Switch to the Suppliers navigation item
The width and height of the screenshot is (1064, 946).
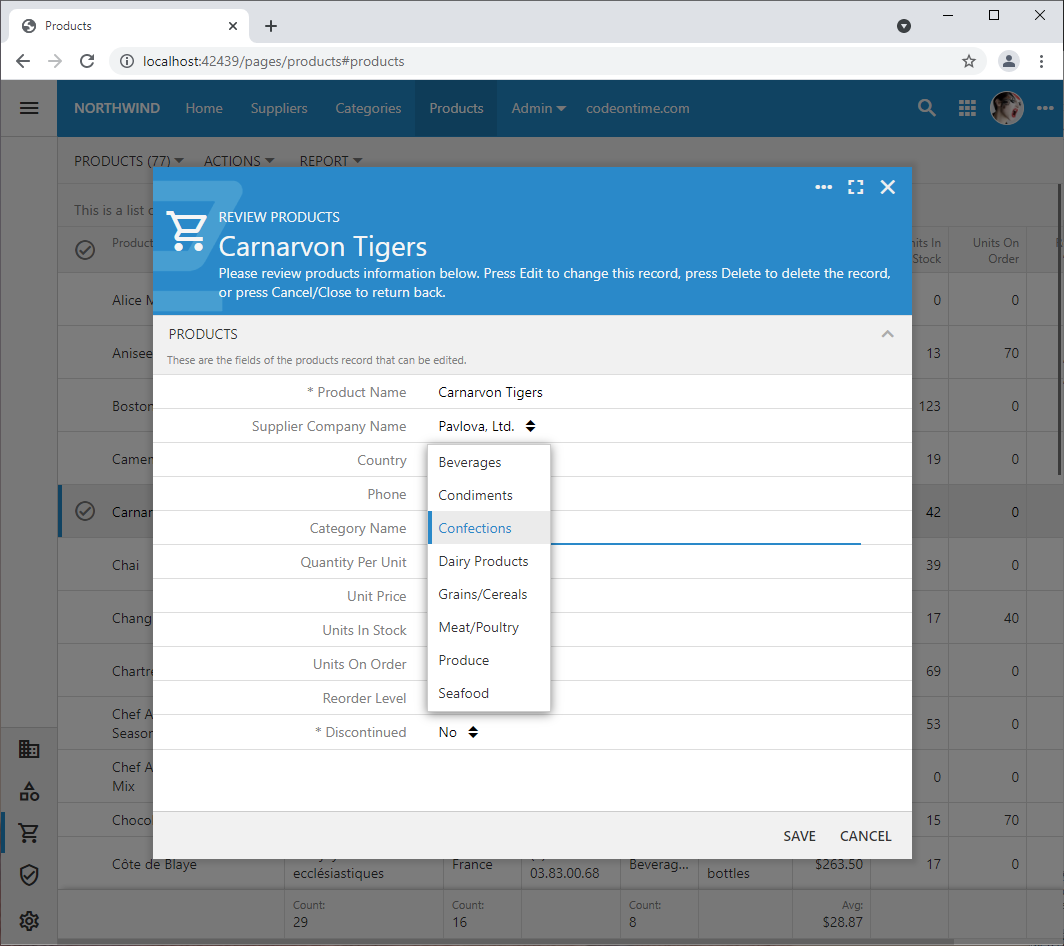point(279,108)
